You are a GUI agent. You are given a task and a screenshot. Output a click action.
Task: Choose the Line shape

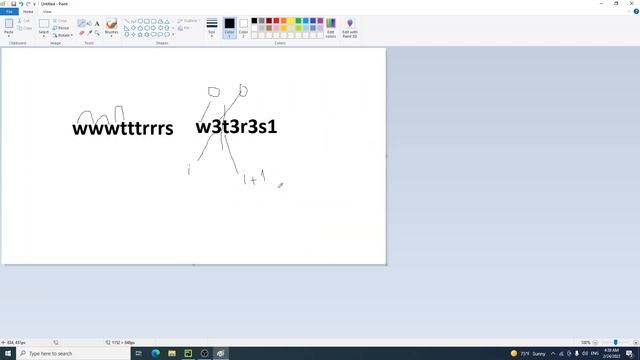tap(127, 21)
